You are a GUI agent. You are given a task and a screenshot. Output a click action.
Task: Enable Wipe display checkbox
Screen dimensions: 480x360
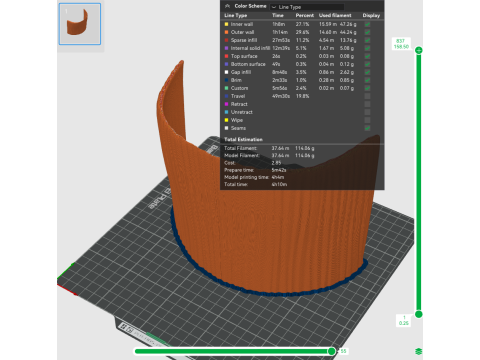point(367,120)
